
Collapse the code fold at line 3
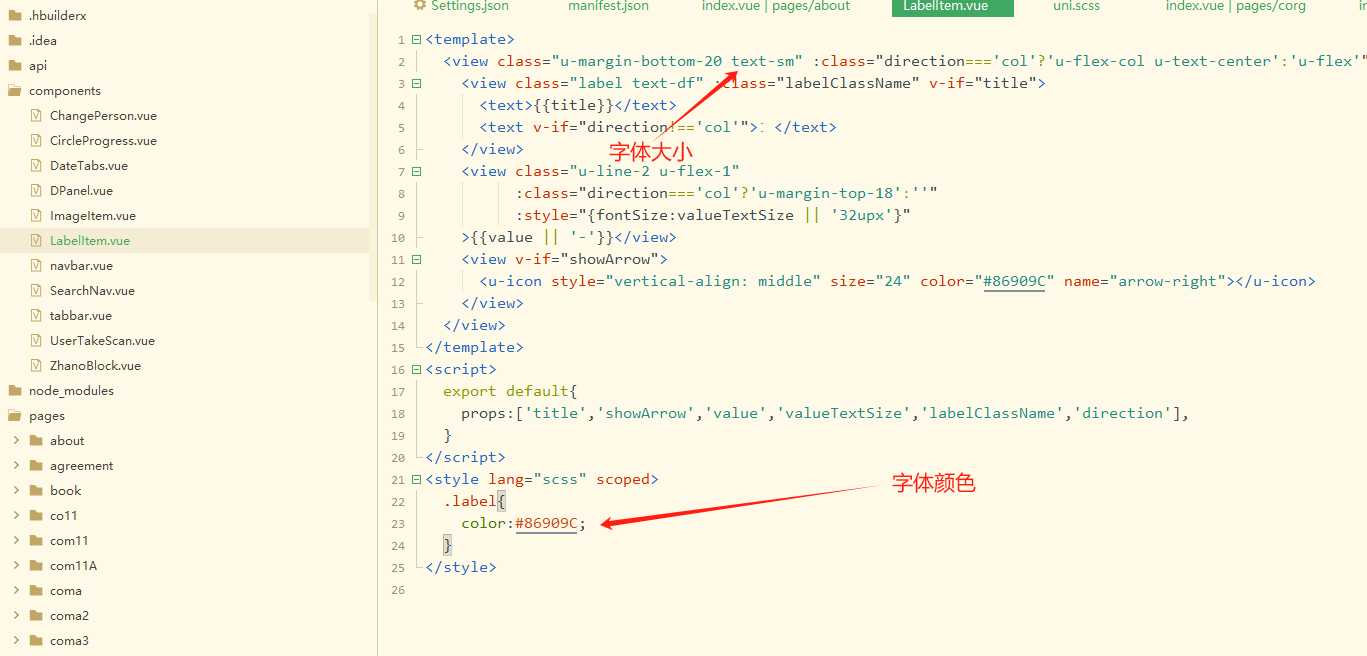point(416,84)
